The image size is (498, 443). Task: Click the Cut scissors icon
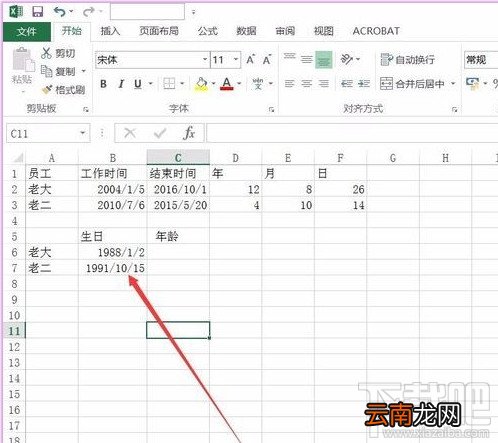(46, 53)
